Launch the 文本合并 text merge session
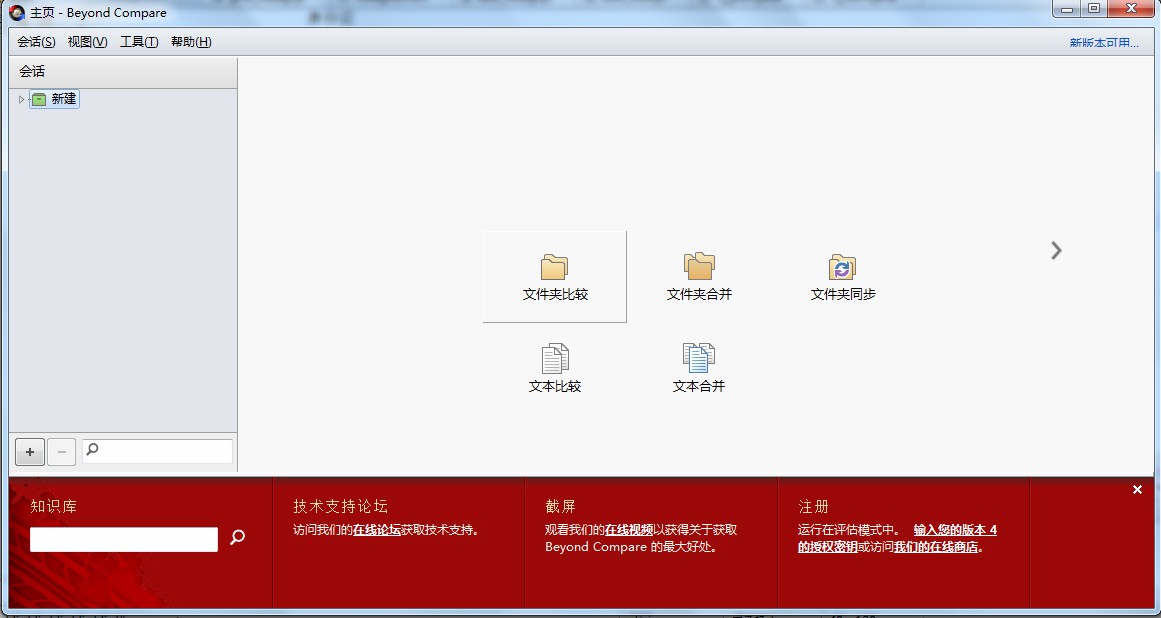 tap(698, 368)
